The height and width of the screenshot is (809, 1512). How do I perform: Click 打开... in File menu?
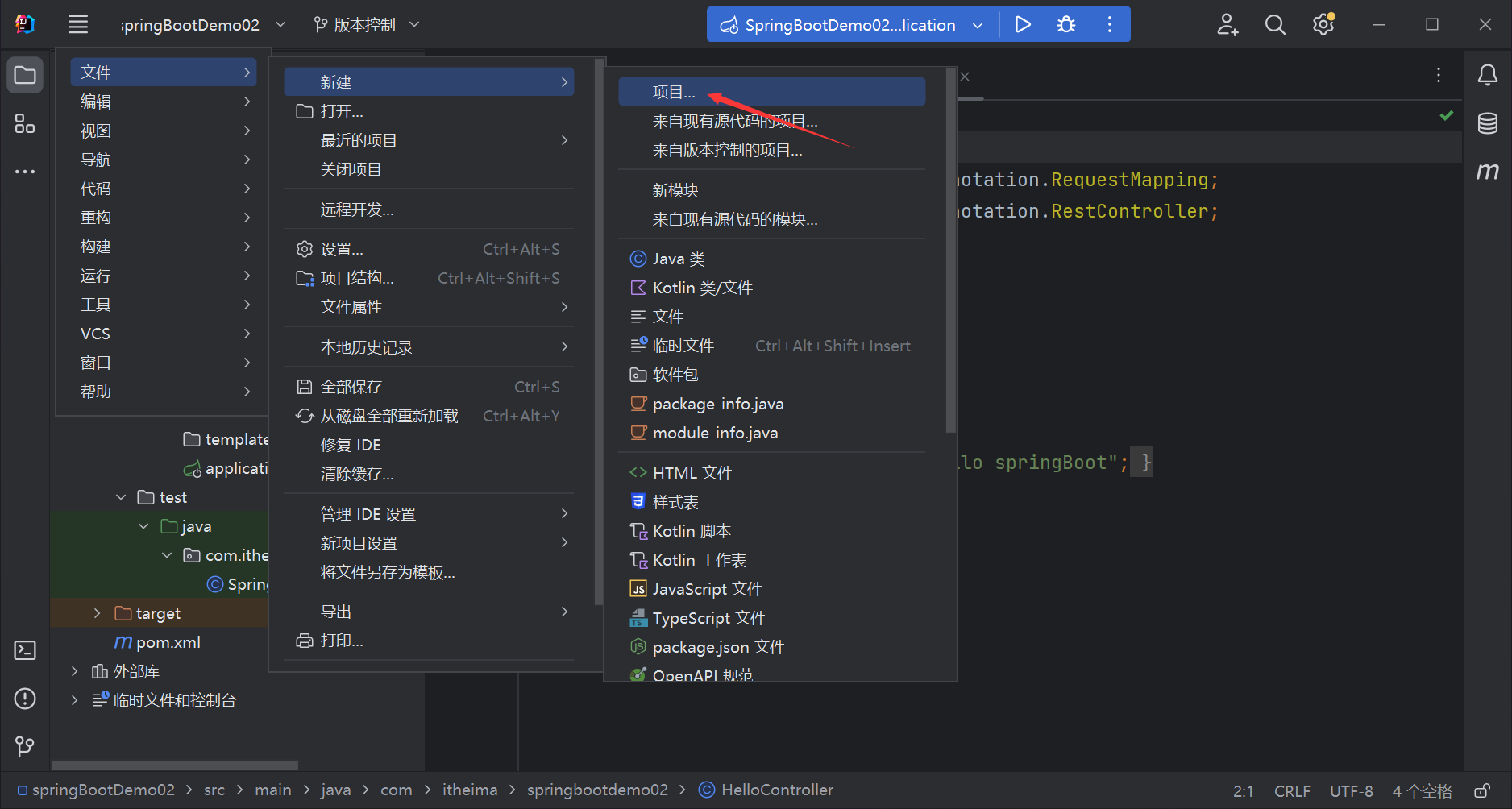tap(429, 111)
